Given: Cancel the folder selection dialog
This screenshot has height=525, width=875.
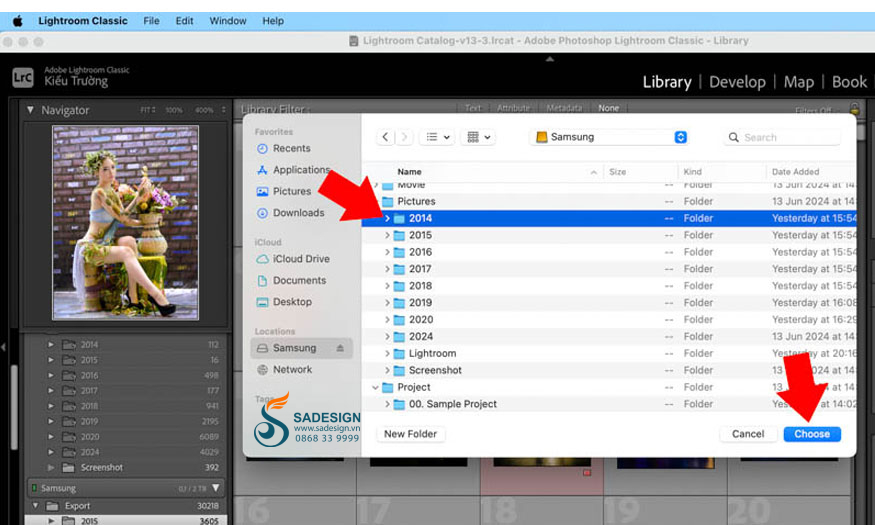Looking at the screenshot, I should [x=747, y=434].
